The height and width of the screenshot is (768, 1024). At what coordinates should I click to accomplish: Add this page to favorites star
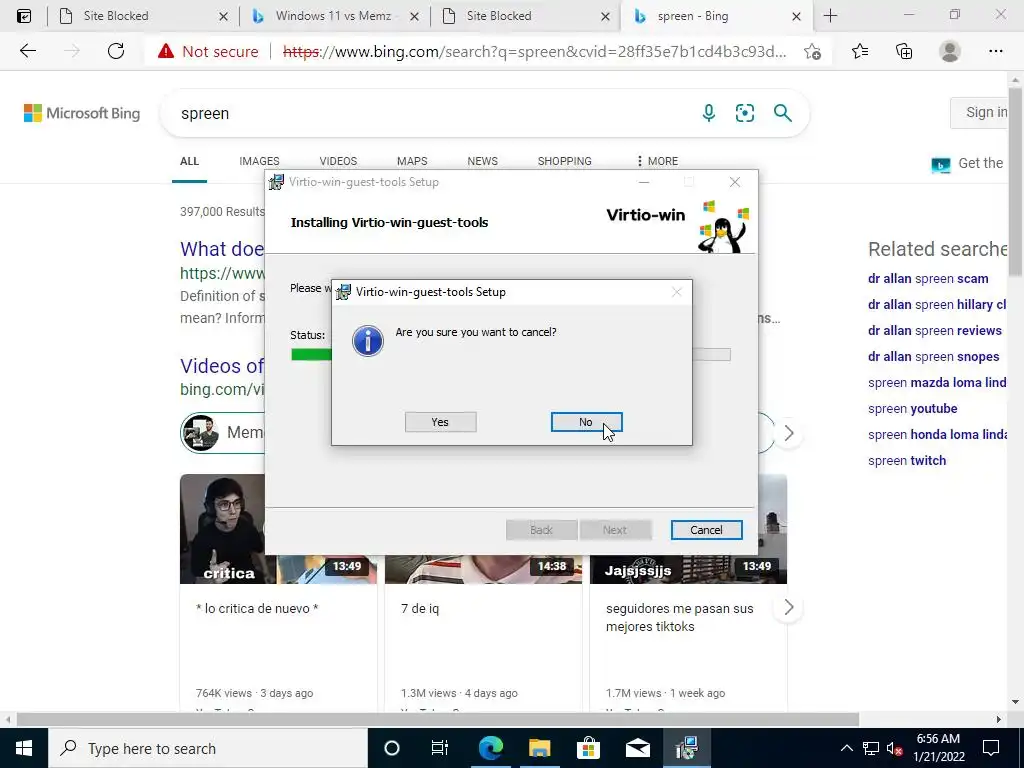pyautogui.click(x=812, y=51)
